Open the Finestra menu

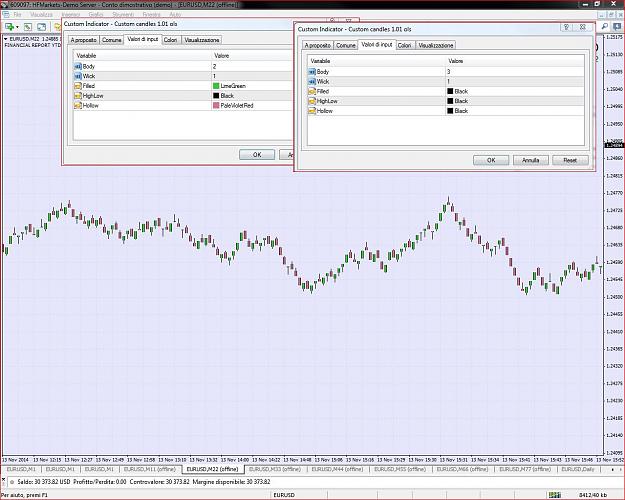151,14
